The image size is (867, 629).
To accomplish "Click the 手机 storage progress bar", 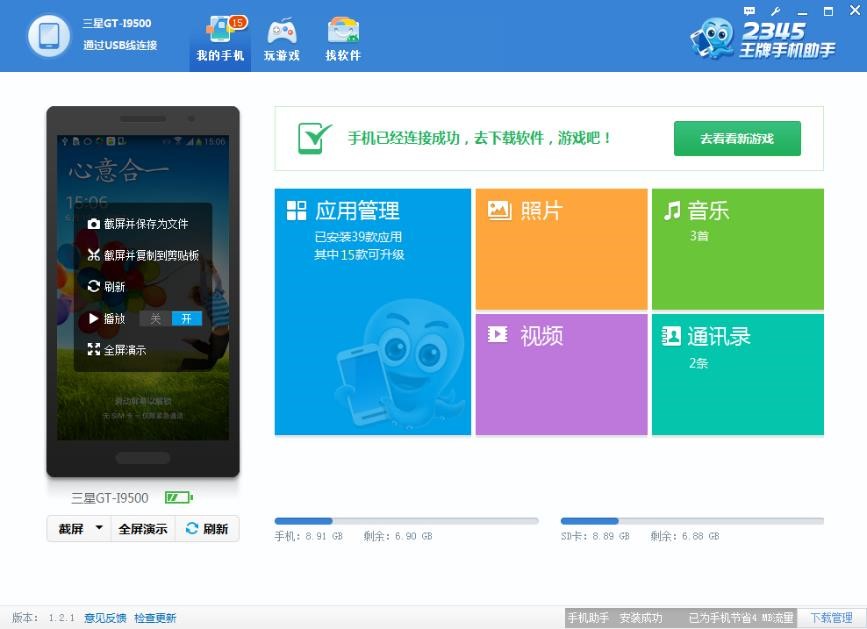I will 406,521.
